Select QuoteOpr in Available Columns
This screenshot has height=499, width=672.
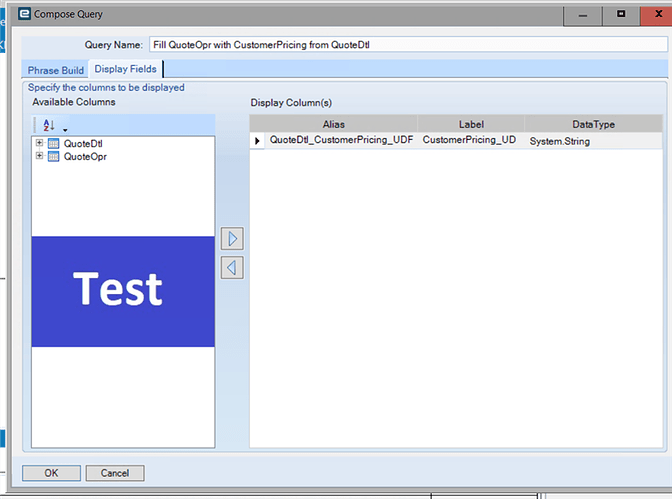point(85,157)
